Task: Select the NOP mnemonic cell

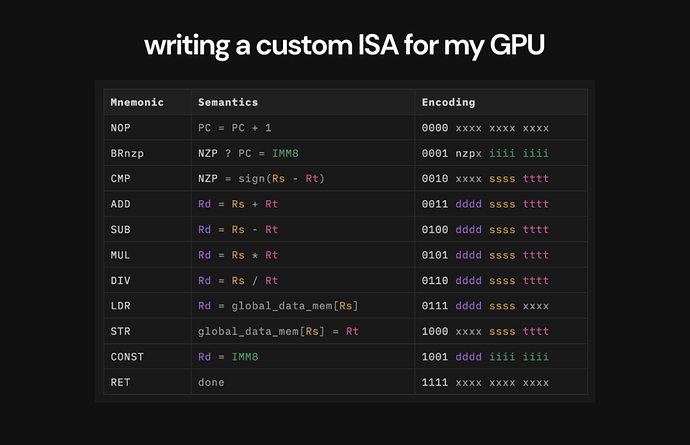Action: coord(121,128)
